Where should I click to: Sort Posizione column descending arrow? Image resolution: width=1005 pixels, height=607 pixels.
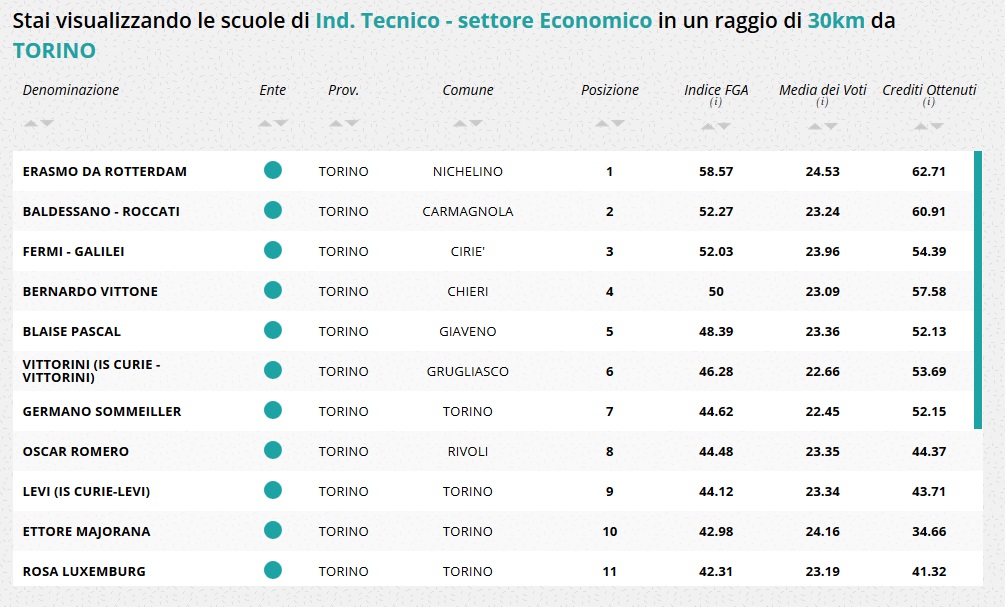click(x=618, y=123)
